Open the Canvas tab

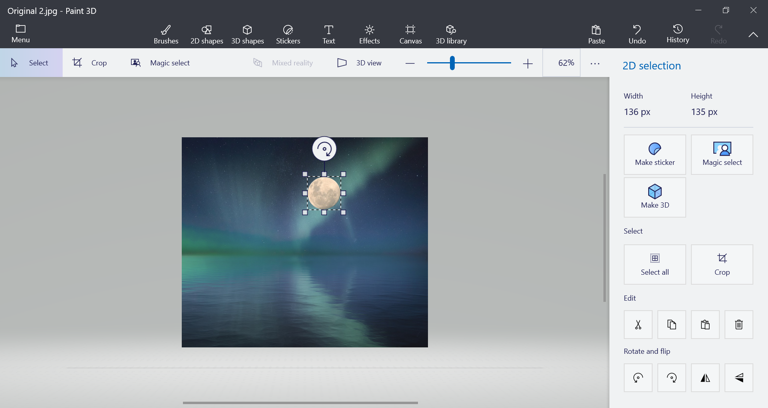[x=410, y=34]
